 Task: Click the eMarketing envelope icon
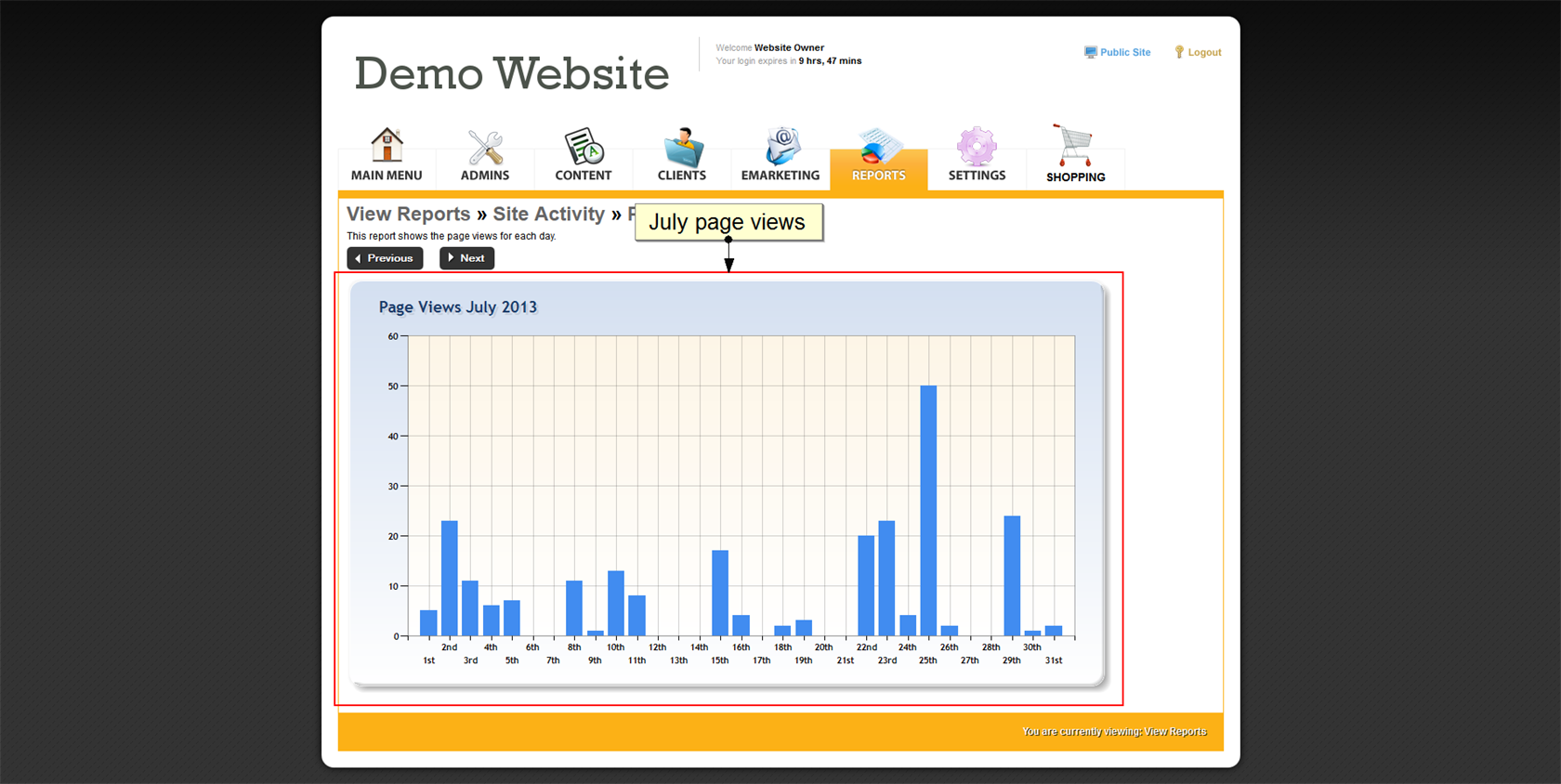coord(781,146)
